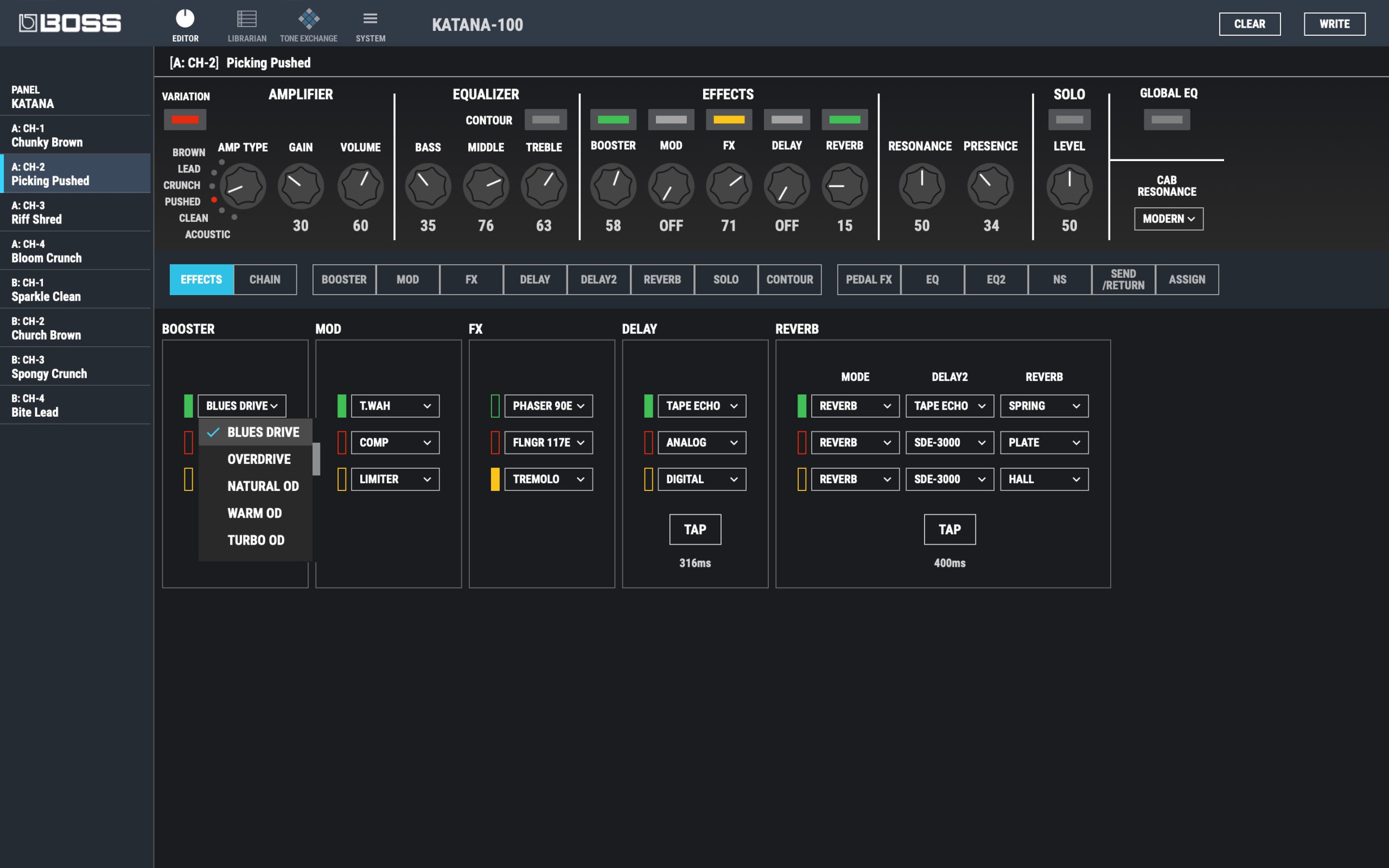Toggle the Booster effect on/off indicator
This screenshot has width=1389, height=868.
pos(614,119)
